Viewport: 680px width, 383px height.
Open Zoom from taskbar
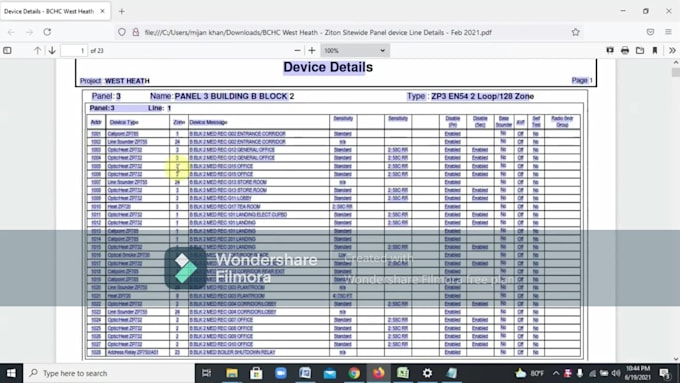pyautogui.click(x=281, y=373)
